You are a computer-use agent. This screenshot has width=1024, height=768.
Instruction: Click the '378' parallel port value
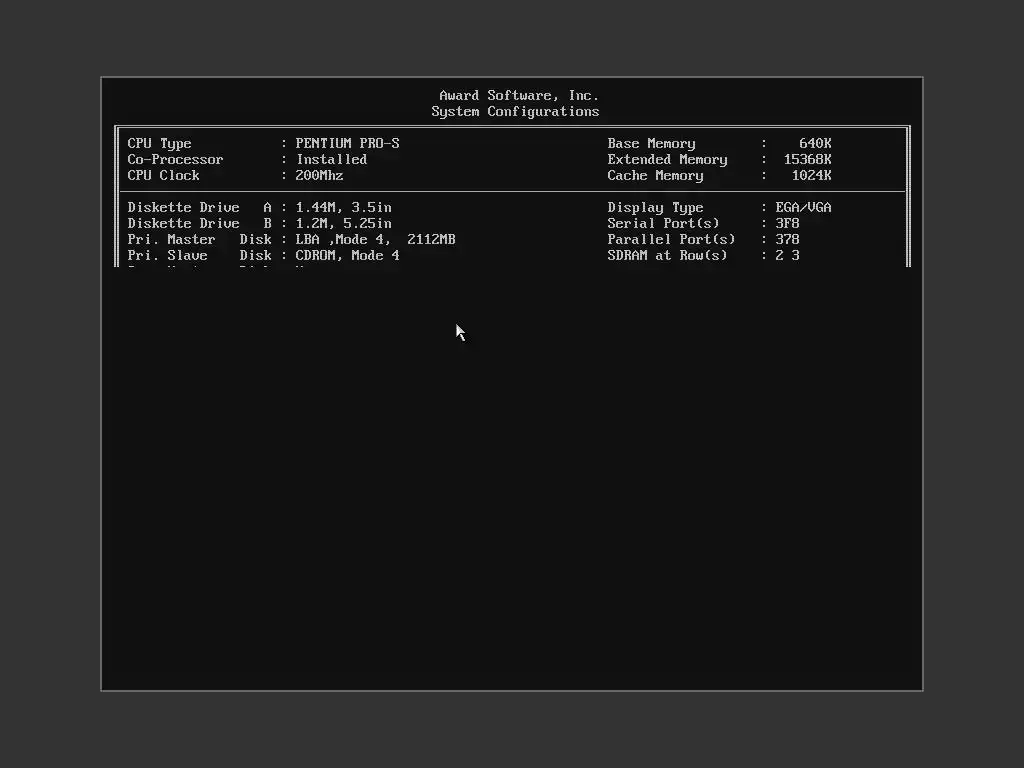(x=787, y=240)
